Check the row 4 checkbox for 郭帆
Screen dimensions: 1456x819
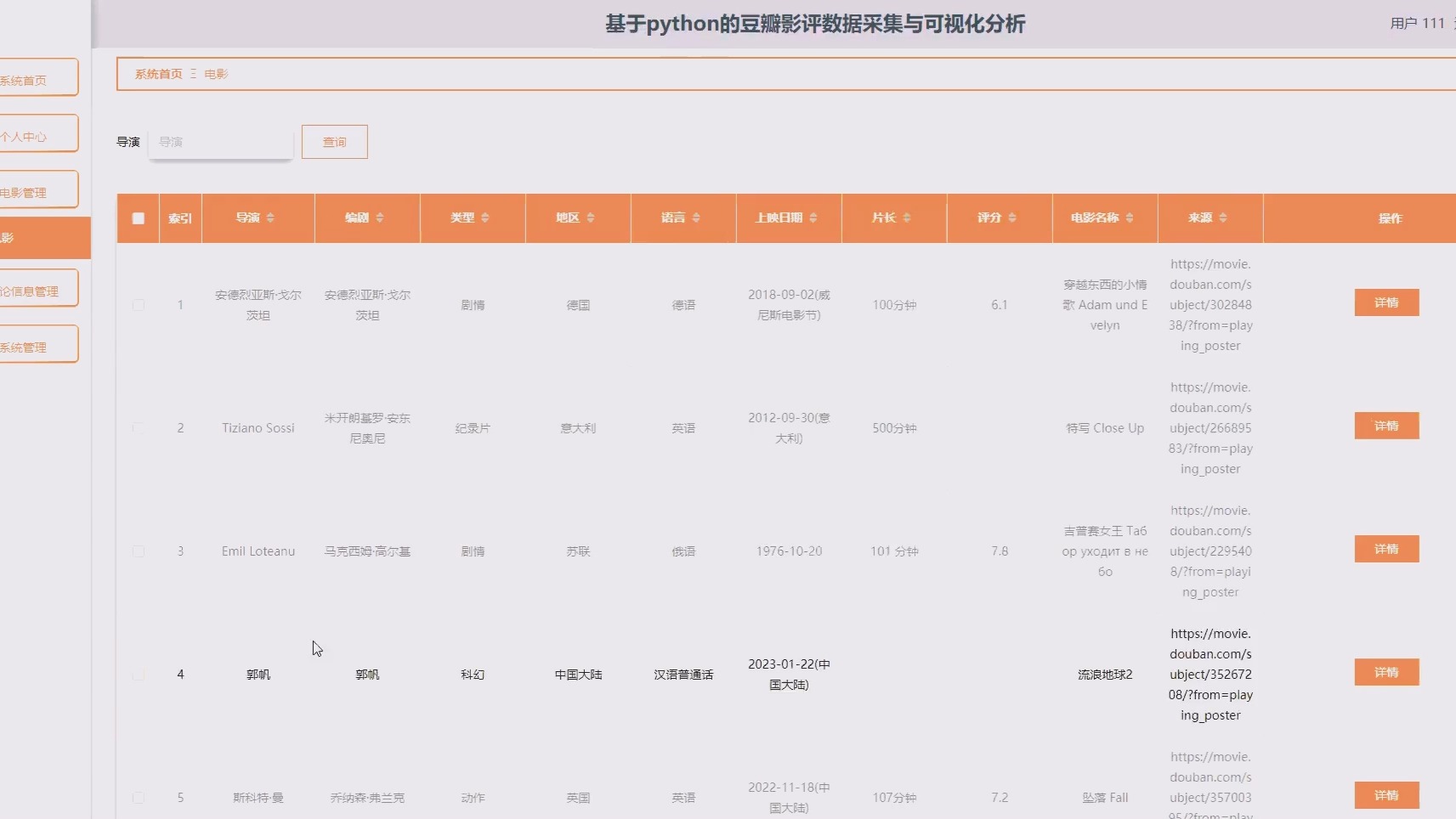[139, 675]
